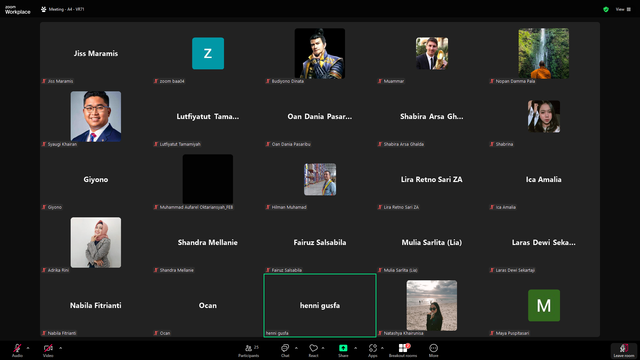Click muted mic icon beside zoom baa04 label
The width and height of the screenshot is (640, 360).
click(x=156, y=81)
